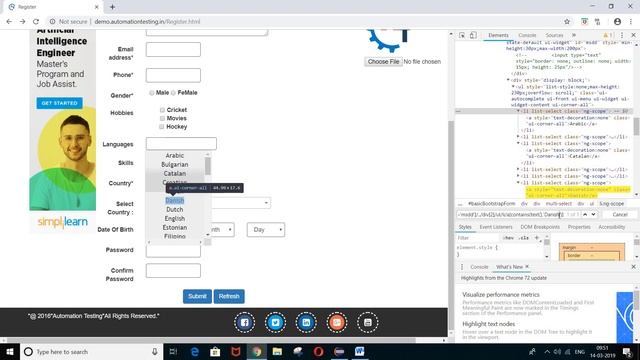Switch to the Console tab in the drawer
Viewport: 640px width, 360px height.
pyautogui.click(x=479, y=267)
